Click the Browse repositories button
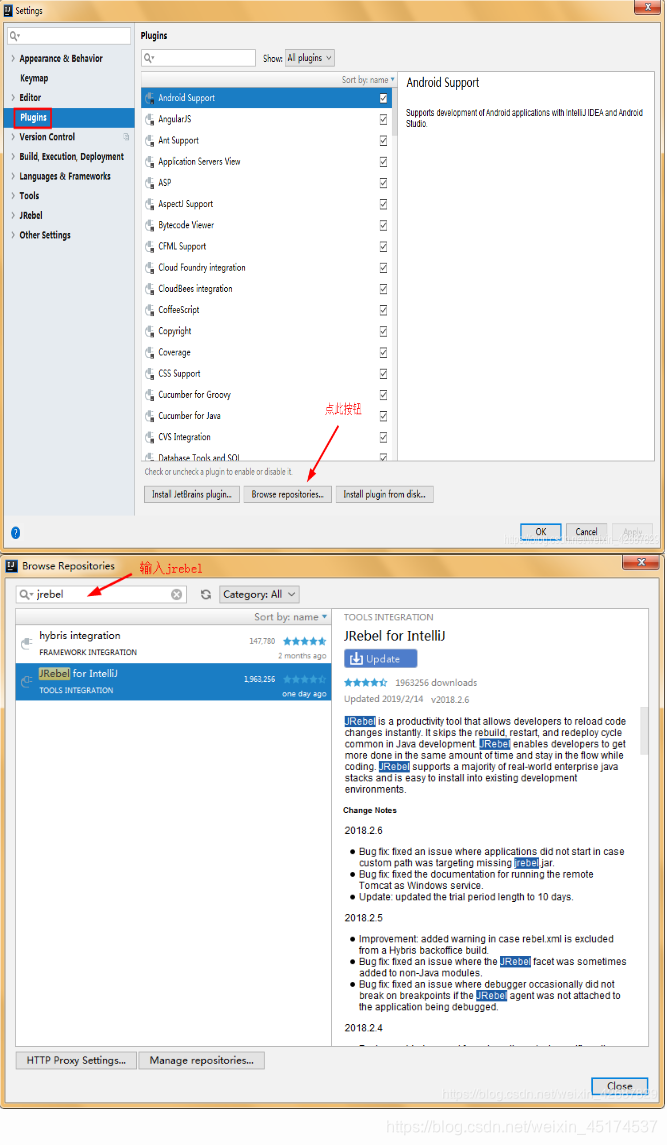The height and width of the screenshot is (1145, 667). coord(287,494)
